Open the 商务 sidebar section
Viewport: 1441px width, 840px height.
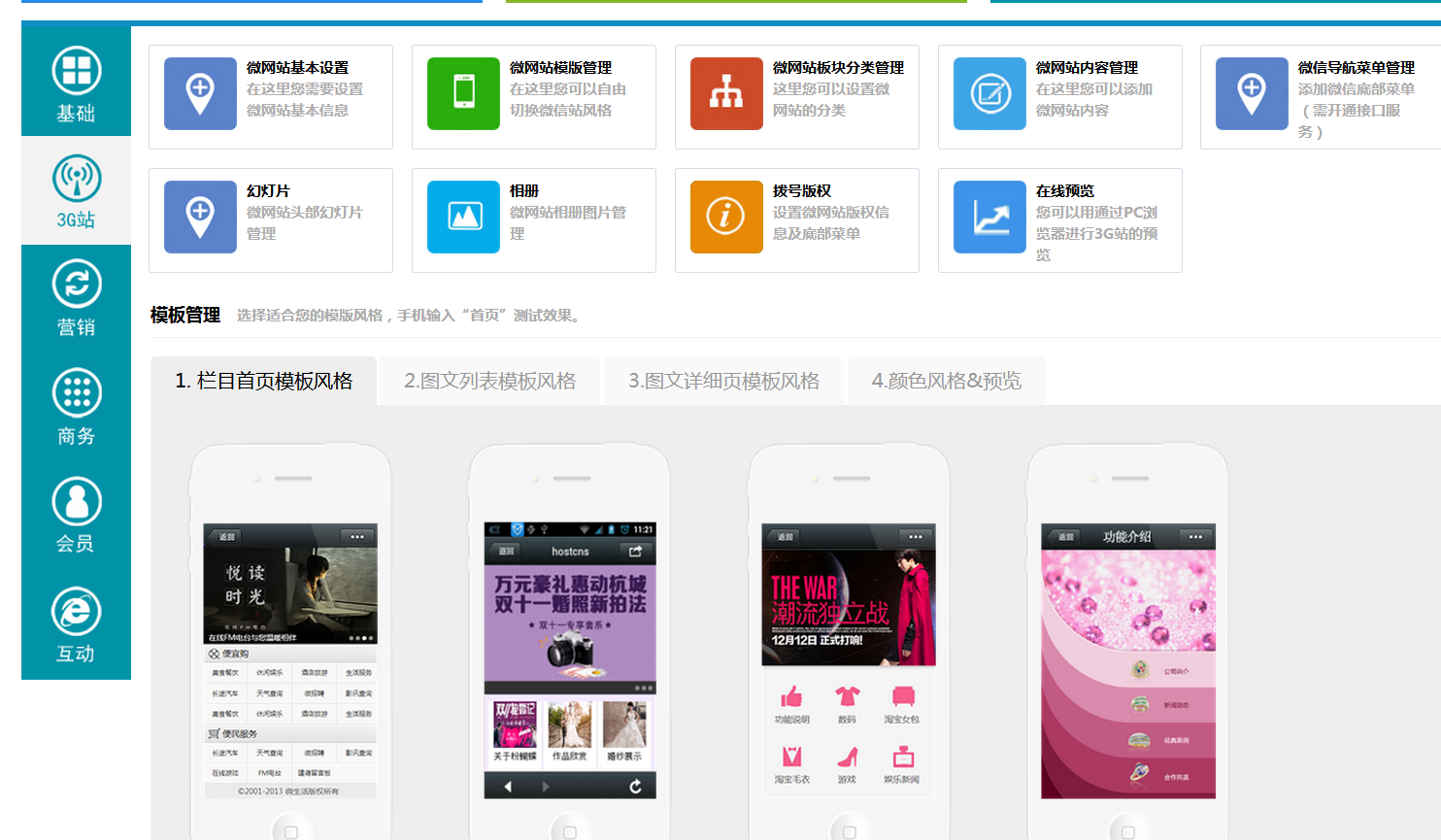pyautogui.click(x=76, y=408)
